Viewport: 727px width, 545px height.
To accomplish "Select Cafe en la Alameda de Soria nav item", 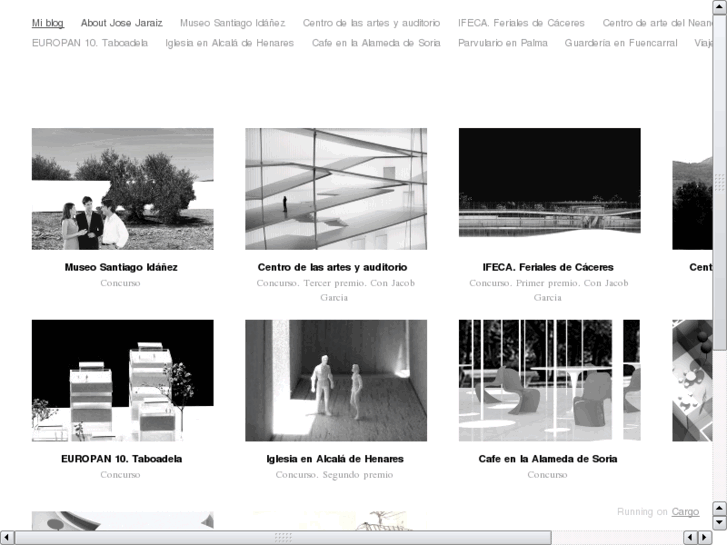I will click(376, 43).
